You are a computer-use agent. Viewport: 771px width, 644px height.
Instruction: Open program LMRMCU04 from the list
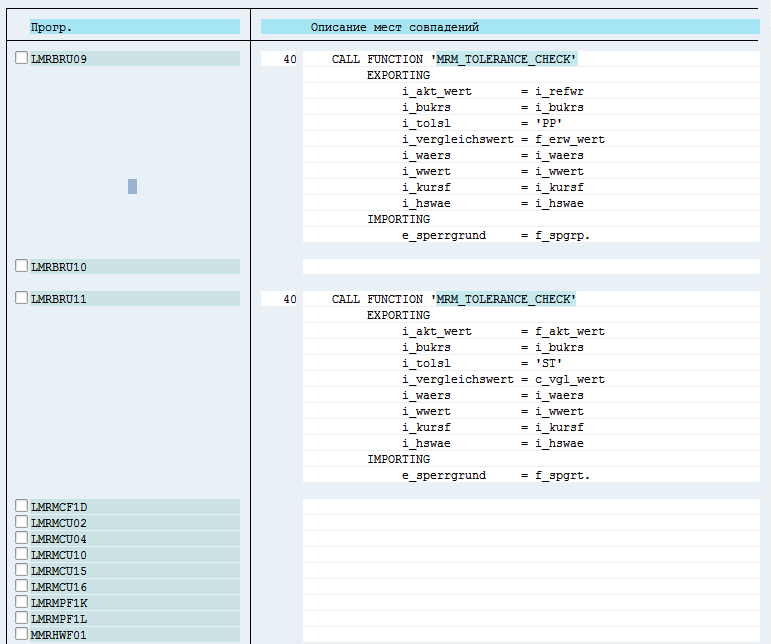coord(59,539)
